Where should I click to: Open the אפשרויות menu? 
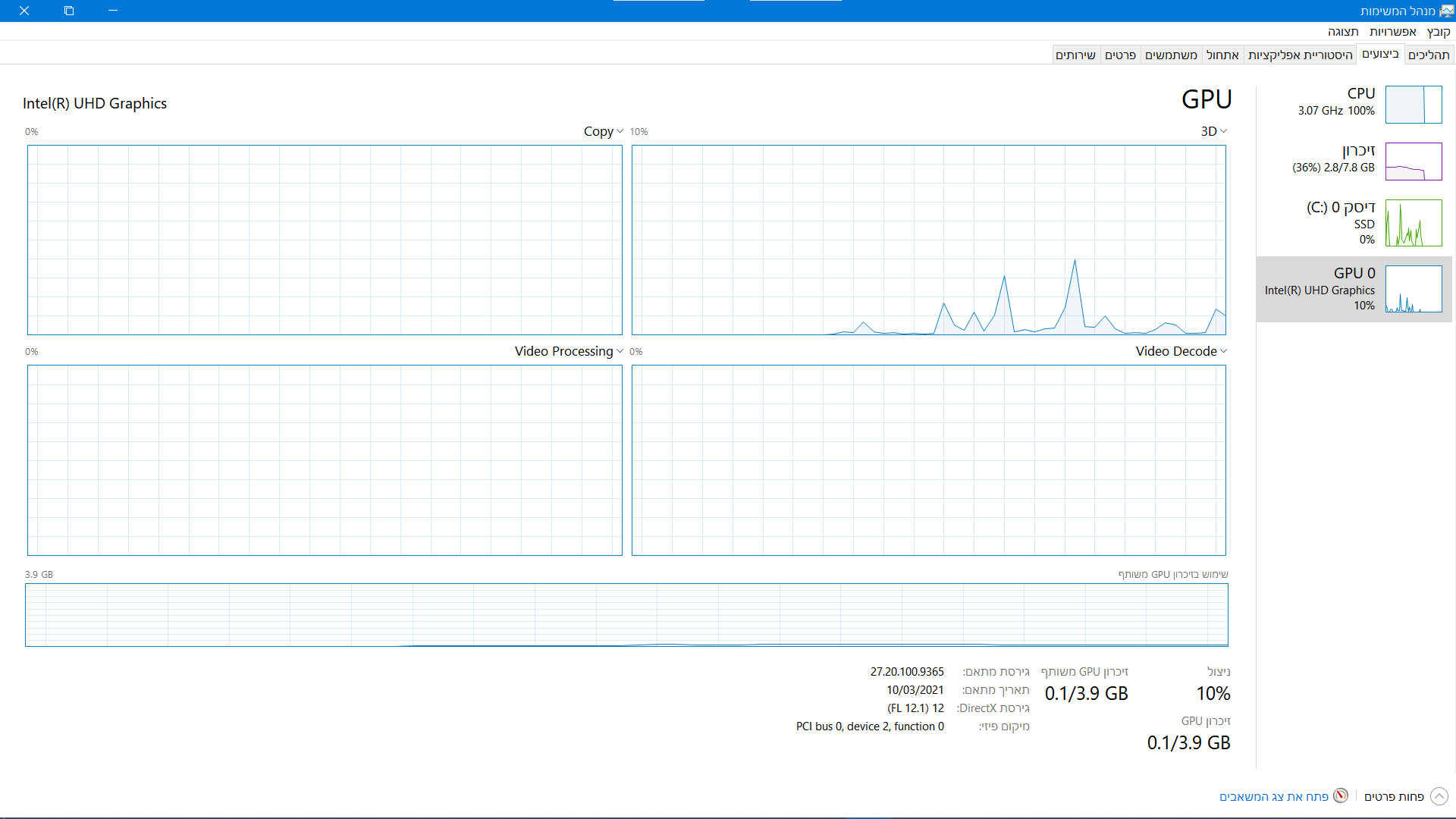click(x=1392, y=32)
